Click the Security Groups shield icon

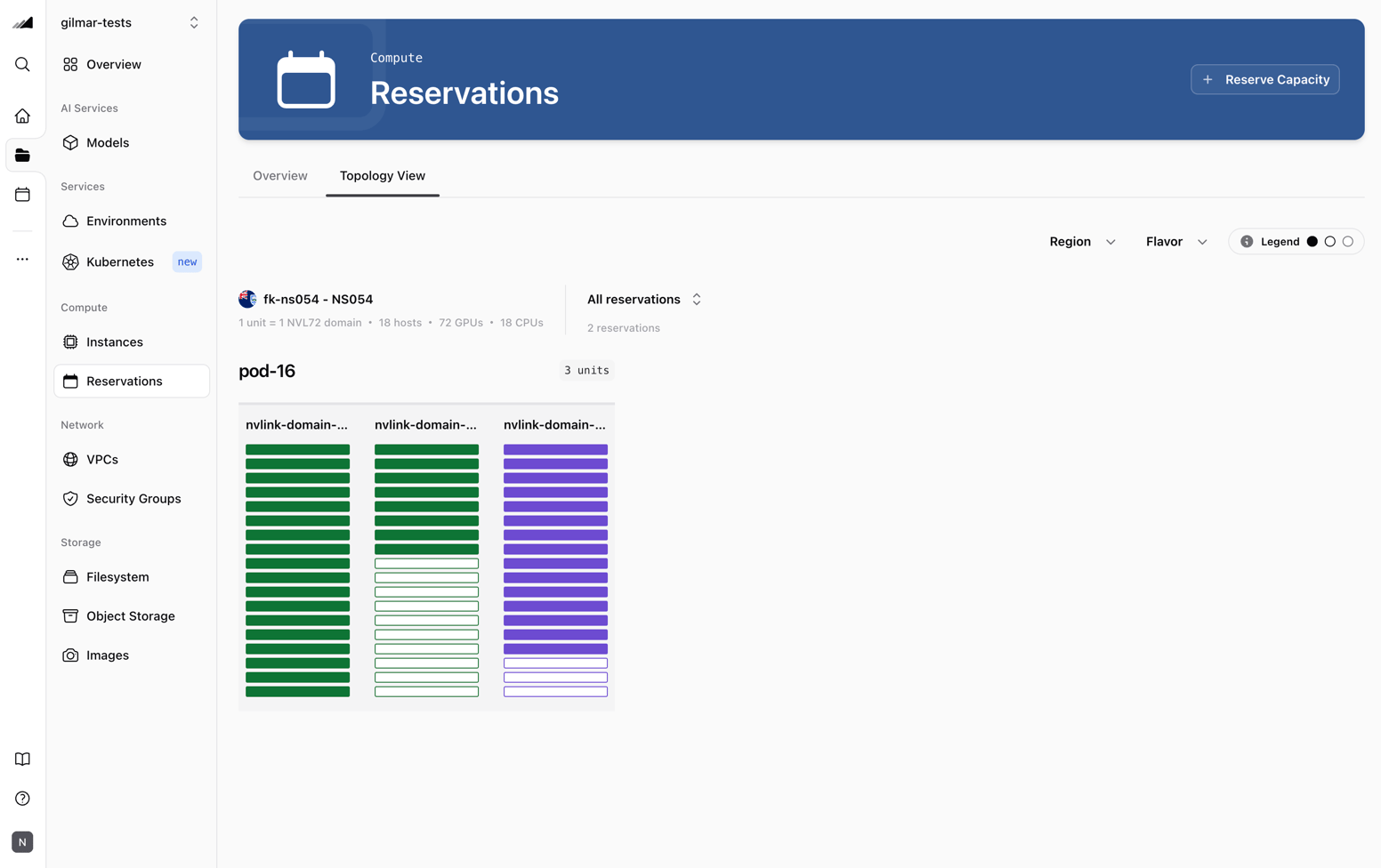(70, 498)
